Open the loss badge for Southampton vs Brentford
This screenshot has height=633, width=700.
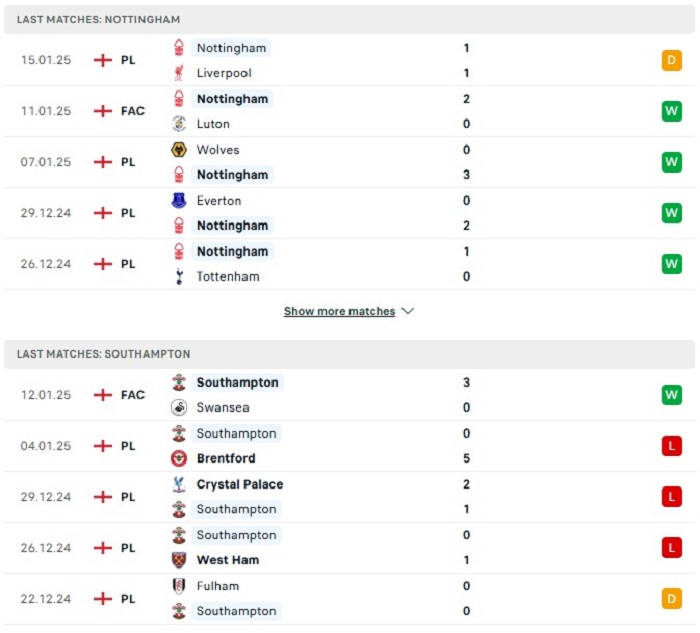[671, 446]
